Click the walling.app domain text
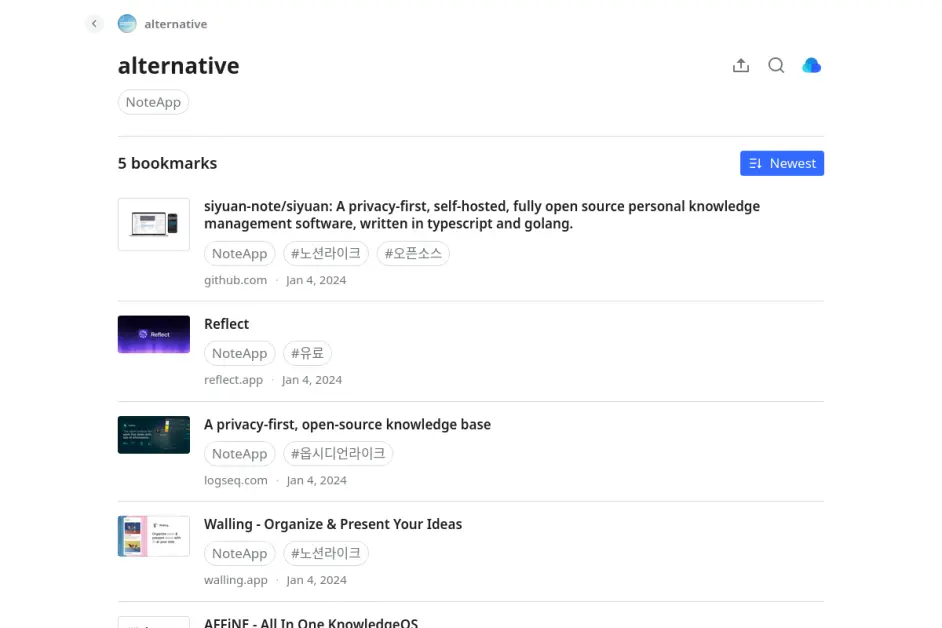Viewport: 942px width, 628px height. [x=236, y=580]
